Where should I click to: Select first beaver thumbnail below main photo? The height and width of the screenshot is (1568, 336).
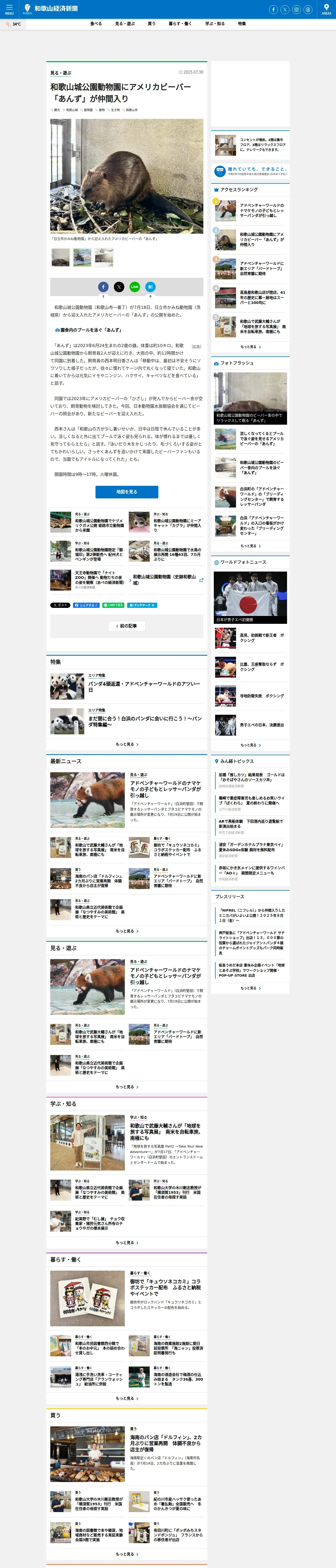coord(60,257)
